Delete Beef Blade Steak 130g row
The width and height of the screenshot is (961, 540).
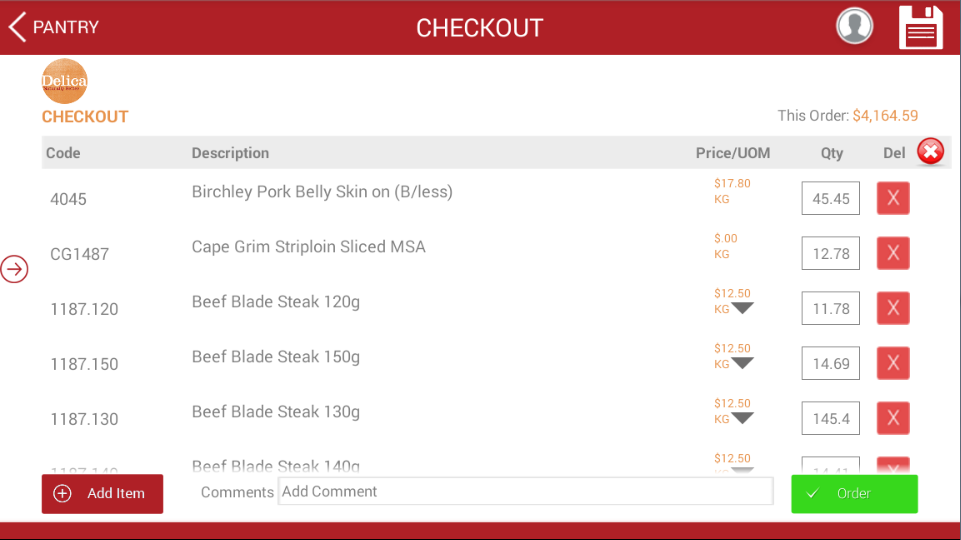[x=893, y=418]
